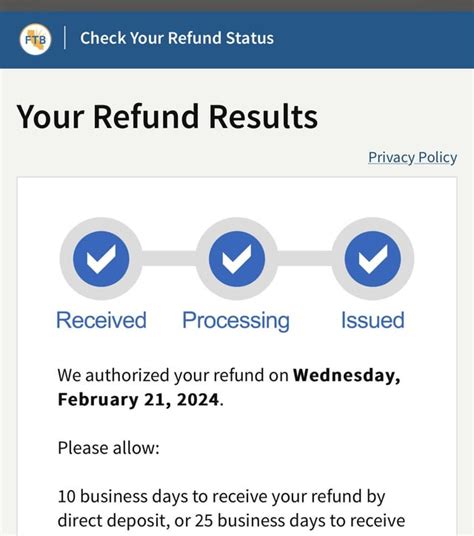Click the Received checkmark icon
This screenshot has width=474, height=536.
pyautogui.click(x=101, y=259)
